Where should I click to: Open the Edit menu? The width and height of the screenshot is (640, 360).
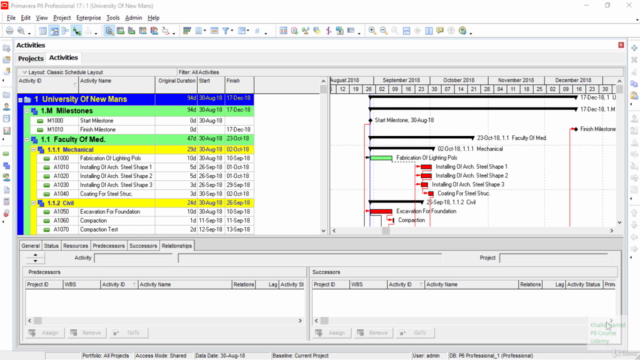(x=25, y=18)
